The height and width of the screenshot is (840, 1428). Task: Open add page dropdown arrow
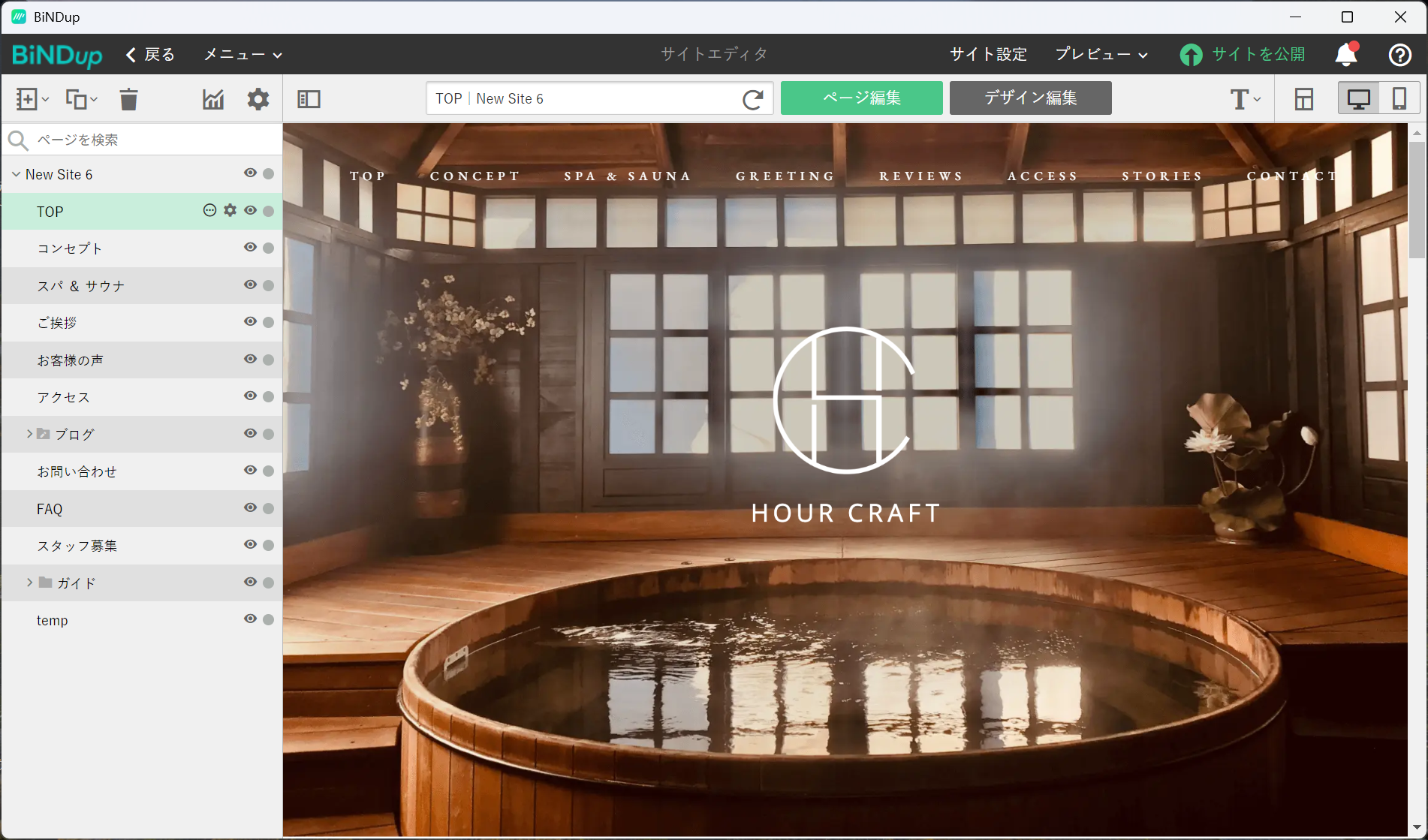(x=46, y=100)
